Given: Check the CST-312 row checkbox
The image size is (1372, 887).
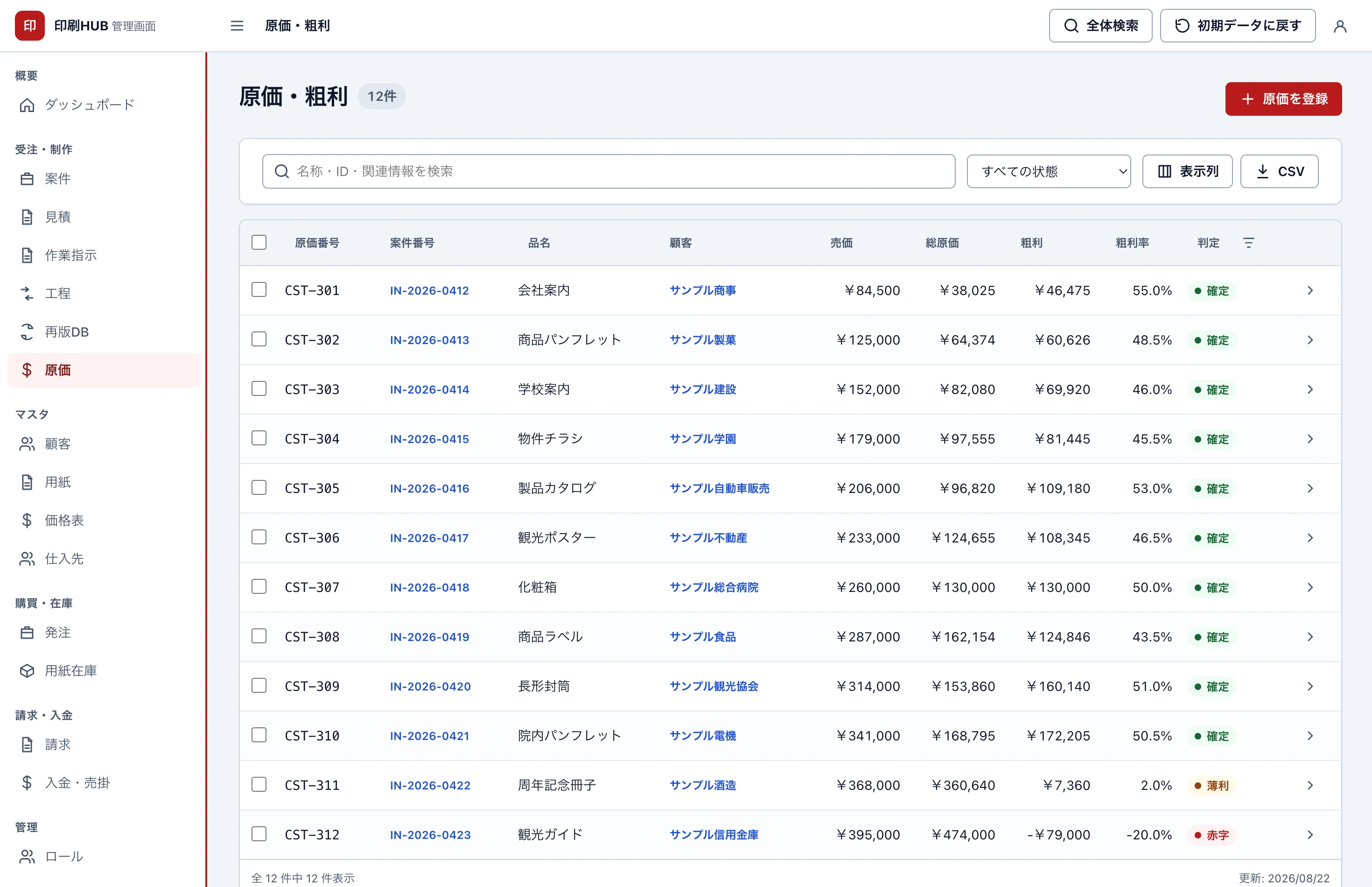Looking at the screenshot, I should tap(259, 835).
